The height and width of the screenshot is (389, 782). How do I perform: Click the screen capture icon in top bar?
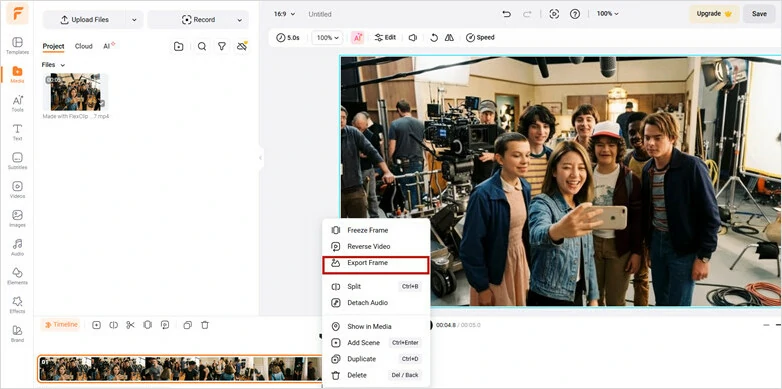(x=554, y=14)
